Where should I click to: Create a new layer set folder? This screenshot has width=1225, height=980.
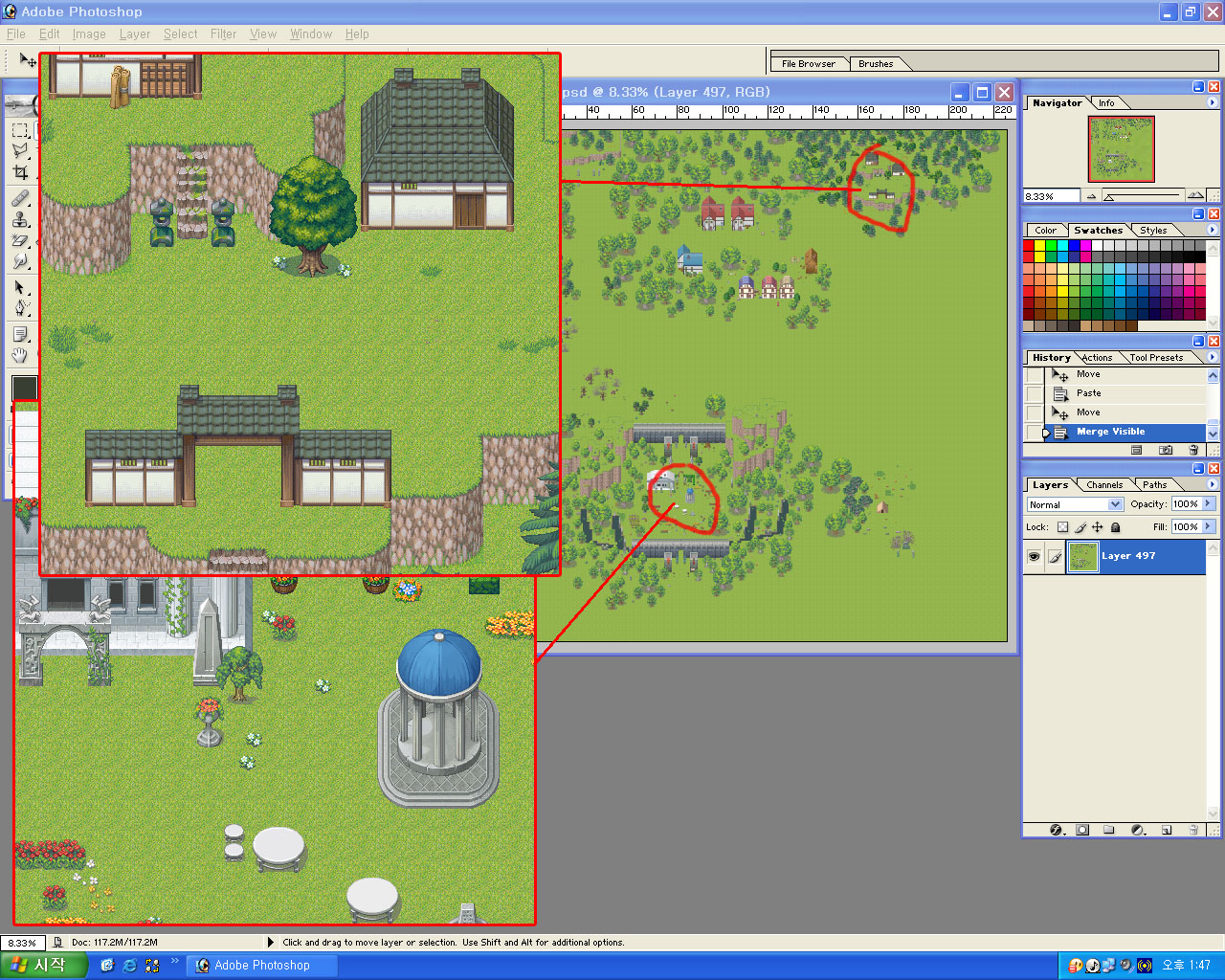tap(1109, 830)
